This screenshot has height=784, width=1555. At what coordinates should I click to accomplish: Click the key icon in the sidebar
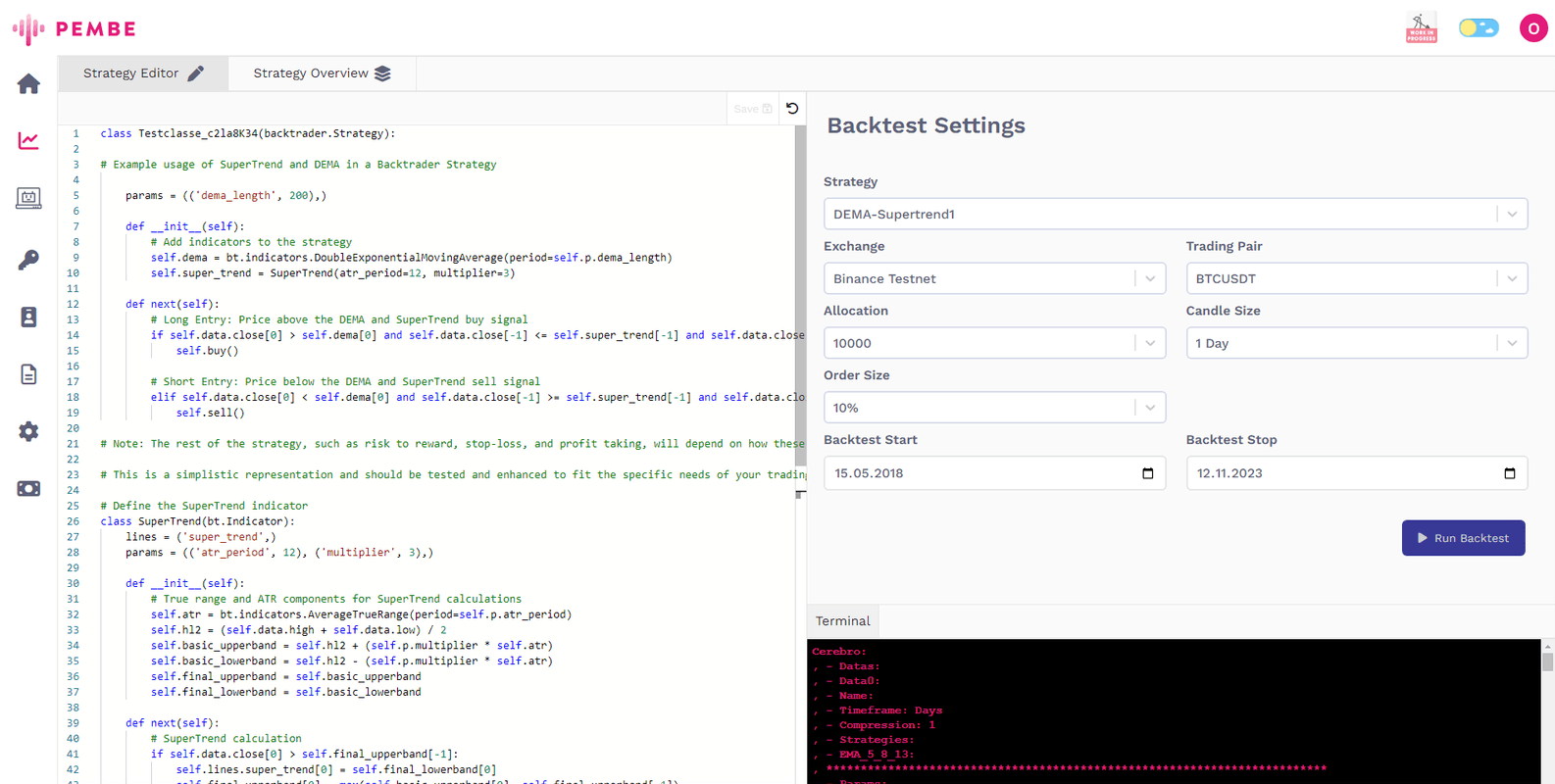pos(28,259)
